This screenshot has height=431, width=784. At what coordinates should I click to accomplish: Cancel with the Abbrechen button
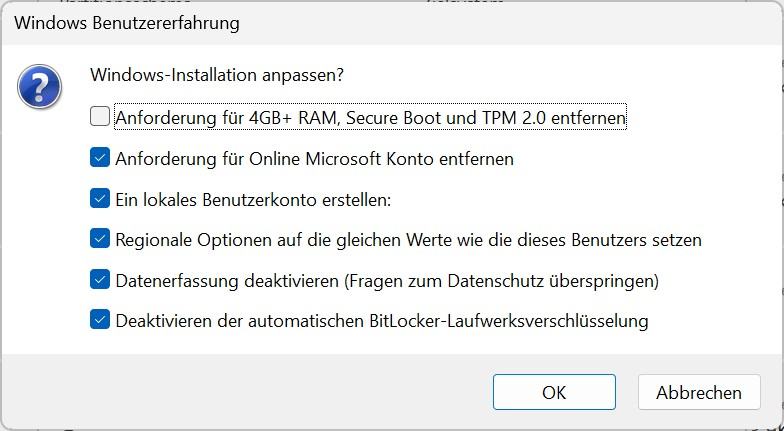click(699, 392)
